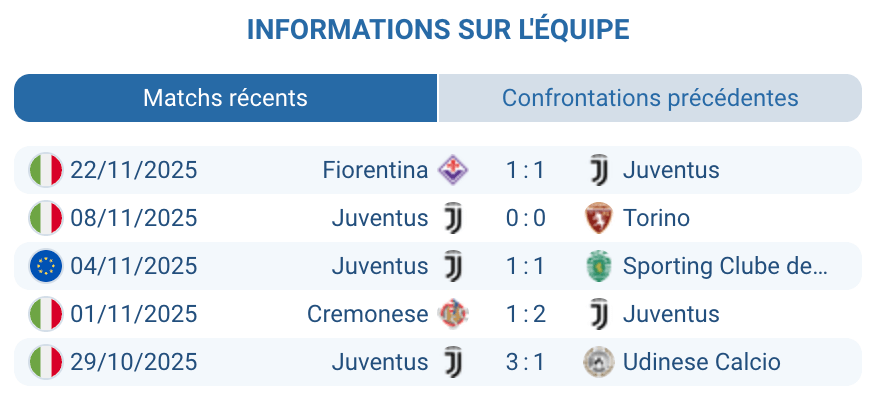Open the Fiorentina team name link
Screen dimensions: 878x402
pyautogui.click(x=375, y=170)
